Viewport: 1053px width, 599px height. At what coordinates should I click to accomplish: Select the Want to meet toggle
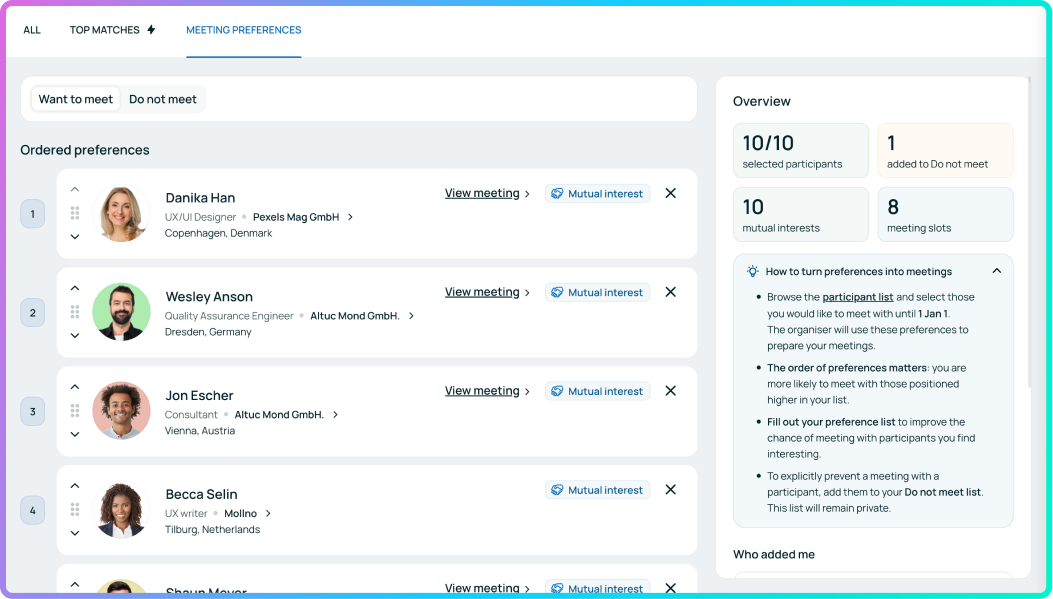[76, 99]
